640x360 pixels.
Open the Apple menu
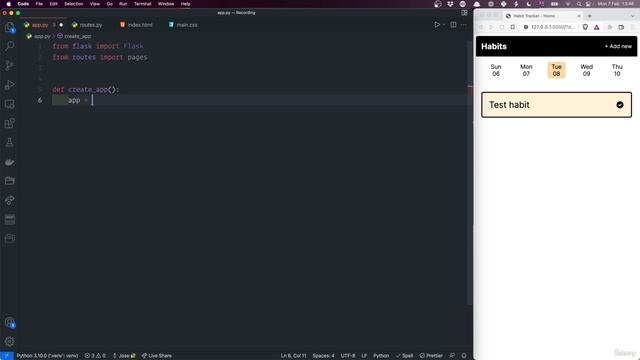[9, 4]
